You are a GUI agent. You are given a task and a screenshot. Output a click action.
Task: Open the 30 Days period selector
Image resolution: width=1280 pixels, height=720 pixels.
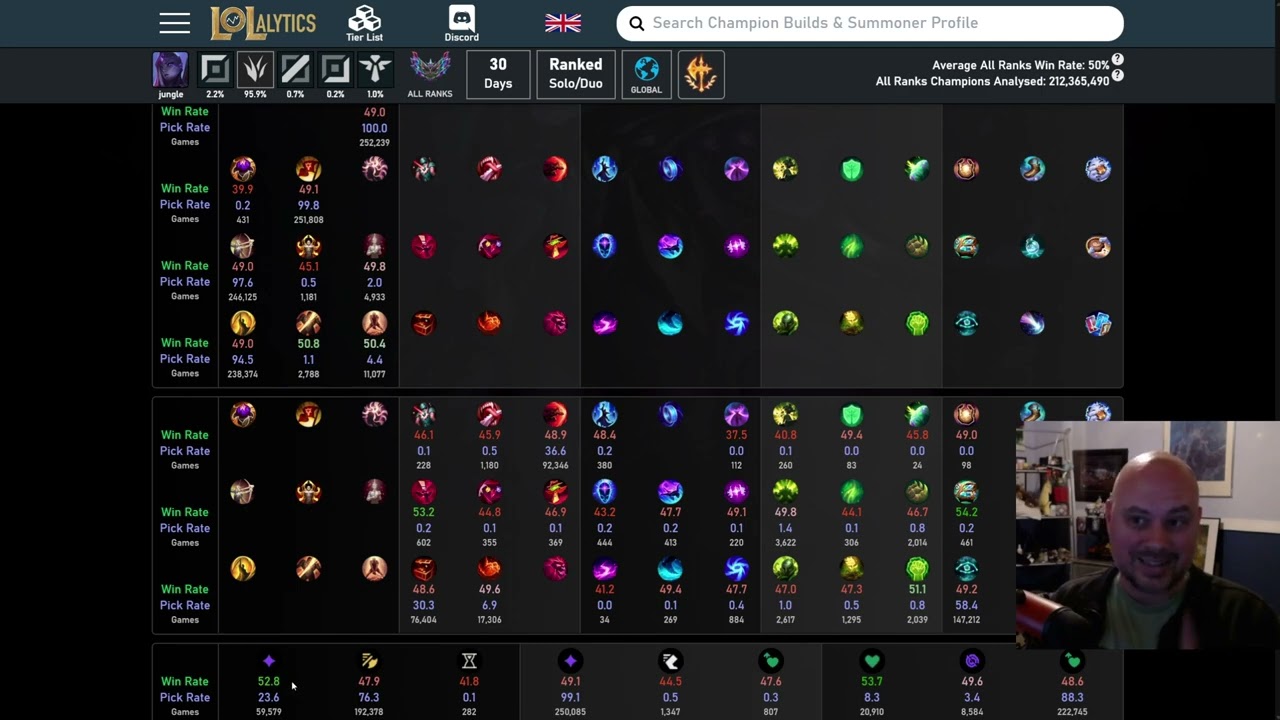[x=498, y=74]
